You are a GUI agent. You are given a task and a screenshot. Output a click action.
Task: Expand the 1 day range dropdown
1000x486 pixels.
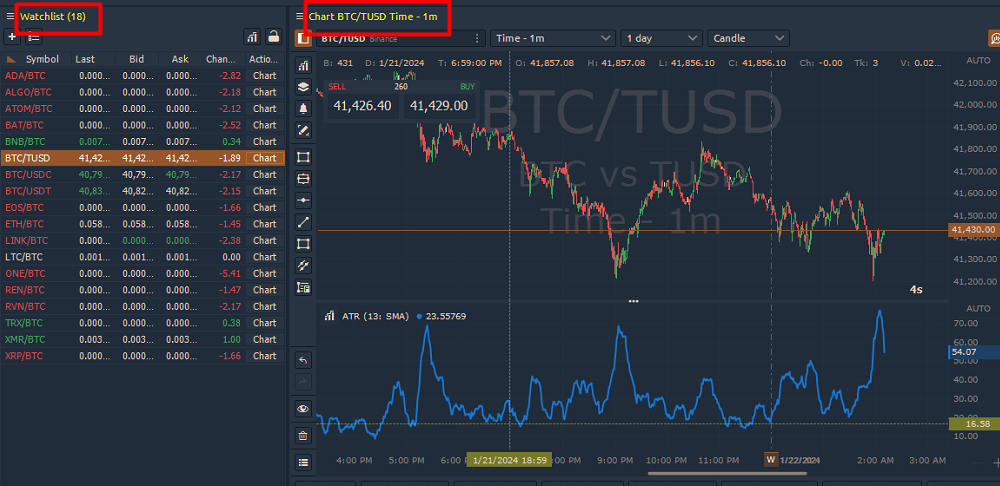click(x=661, y=38)
